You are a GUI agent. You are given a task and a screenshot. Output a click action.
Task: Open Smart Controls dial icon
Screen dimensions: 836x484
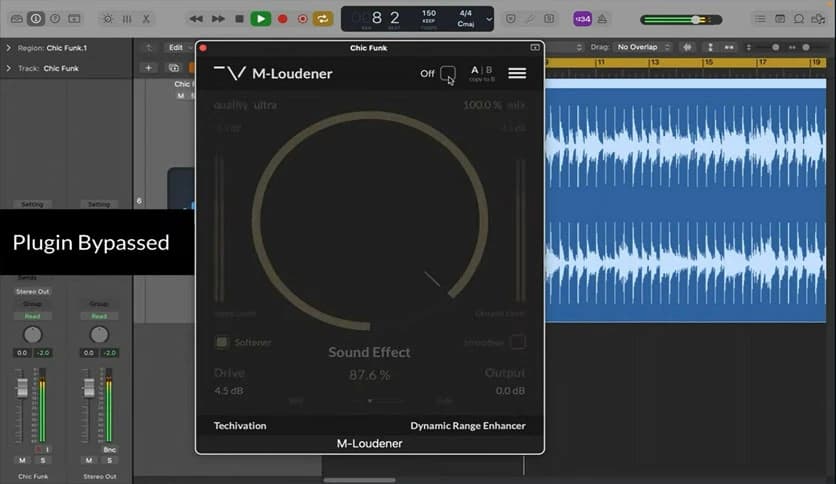coord(108,19)
